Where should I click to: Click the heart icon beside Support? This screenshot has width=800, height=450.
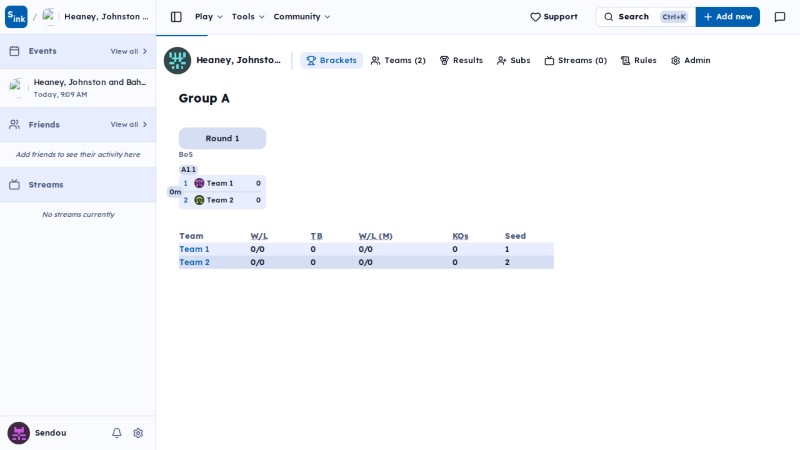(x=535, y=17)
